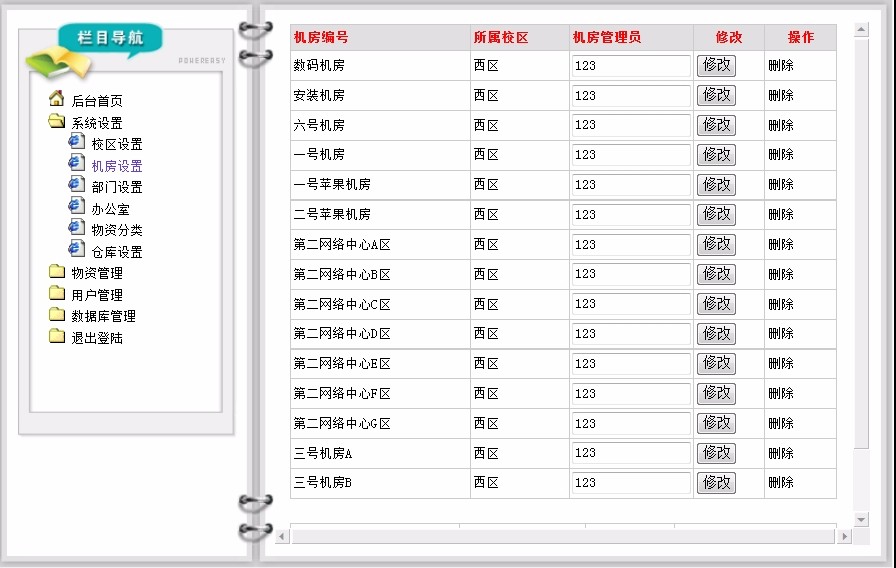Screen dimensions: 896x568
Task: Expand the 物资管理 menu
Action: tap(97, 273)
